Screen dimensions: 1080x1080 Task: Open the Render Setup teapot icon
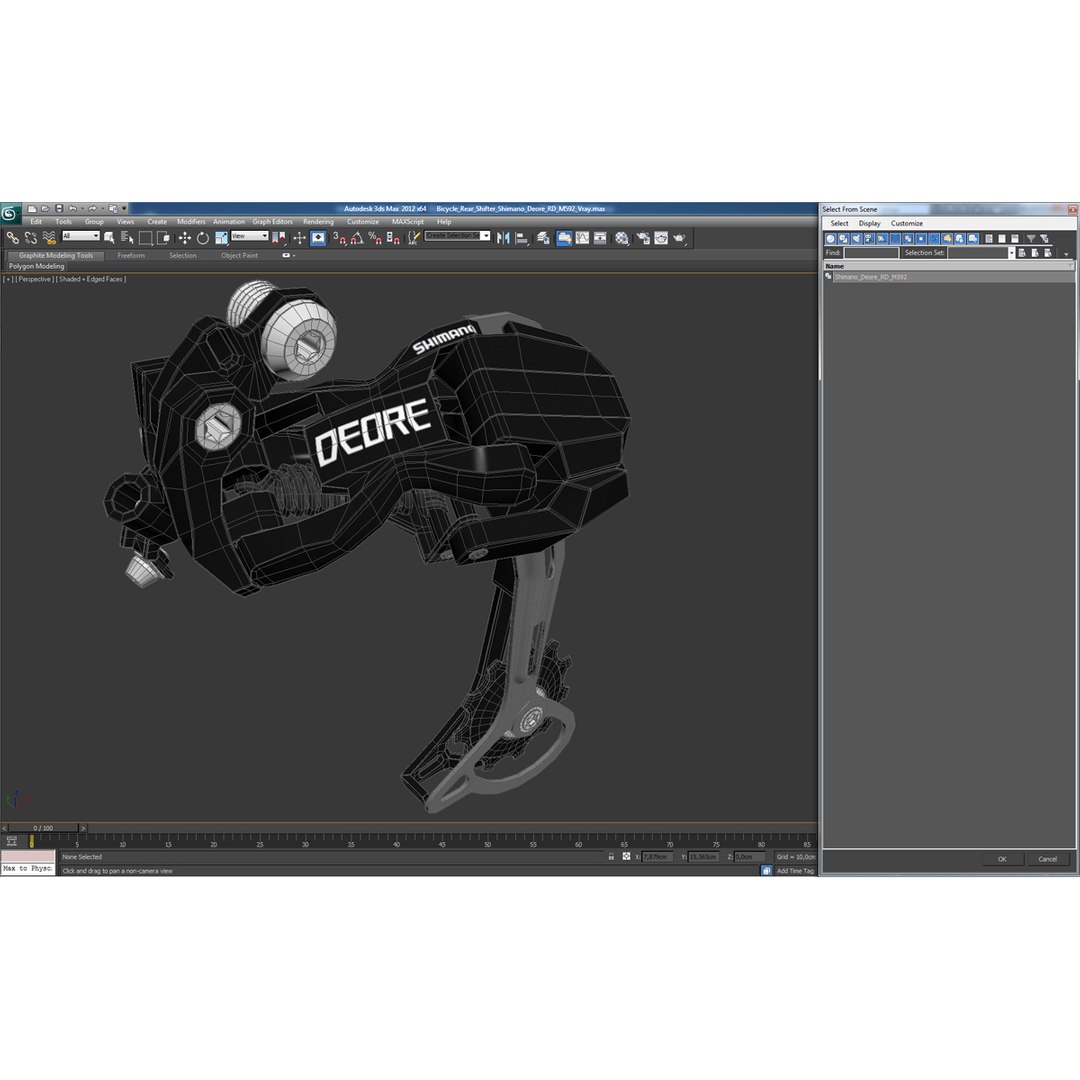(643, 238)
